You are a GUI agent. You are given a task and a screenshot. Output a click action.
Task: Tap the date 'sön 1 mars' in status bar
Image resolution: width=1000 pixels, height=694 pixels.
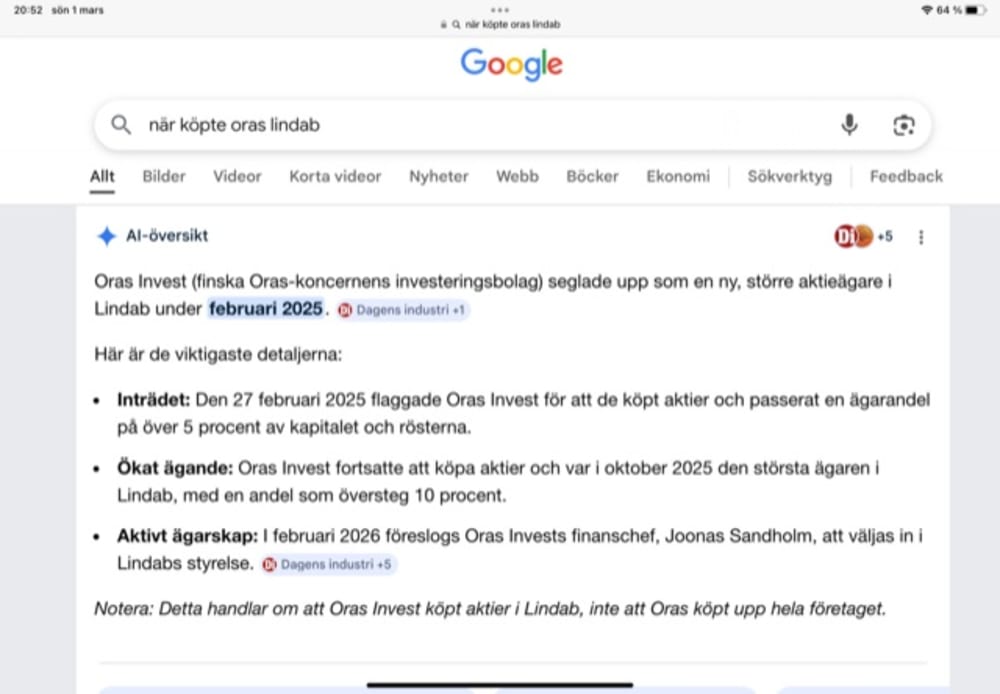78,10
